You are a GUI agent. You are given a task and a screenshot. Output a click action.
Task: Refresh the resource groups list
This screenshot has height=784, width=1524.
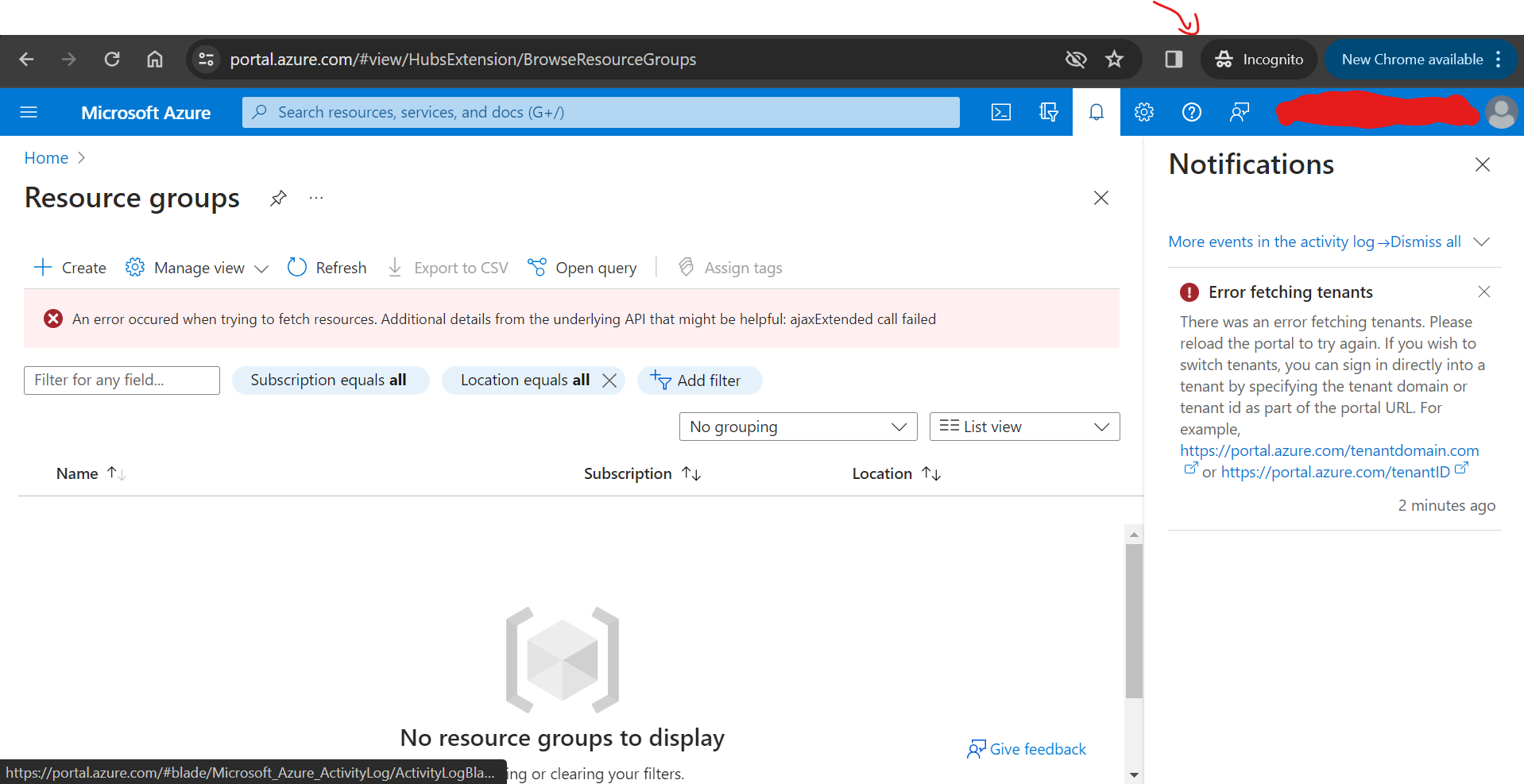pyautogui.click(x=327, y=268)
